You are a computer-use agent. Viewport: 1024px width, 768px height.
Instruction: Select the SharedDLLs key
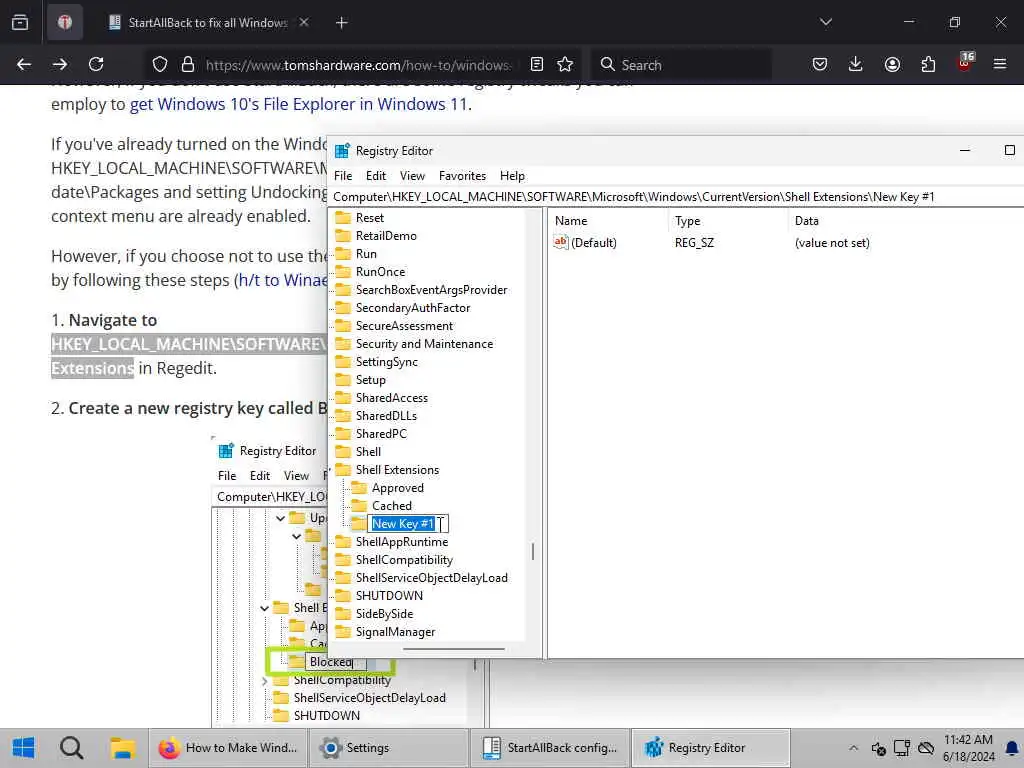point(386,416)
